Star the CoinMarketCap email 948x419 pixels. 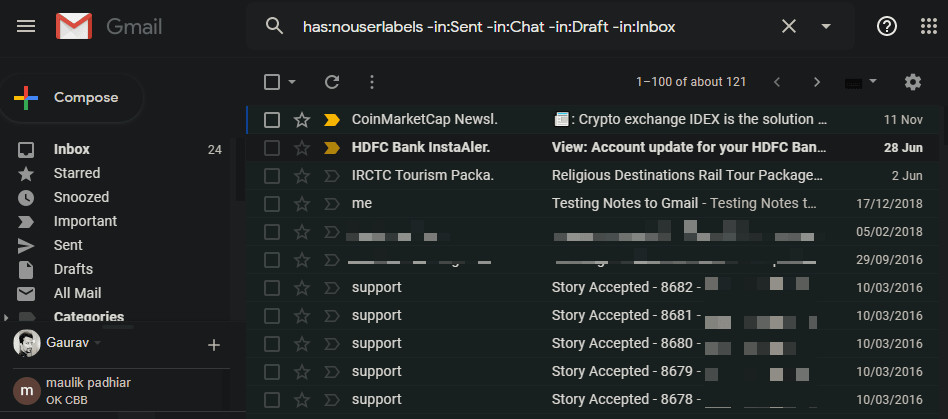pos(302,120)
